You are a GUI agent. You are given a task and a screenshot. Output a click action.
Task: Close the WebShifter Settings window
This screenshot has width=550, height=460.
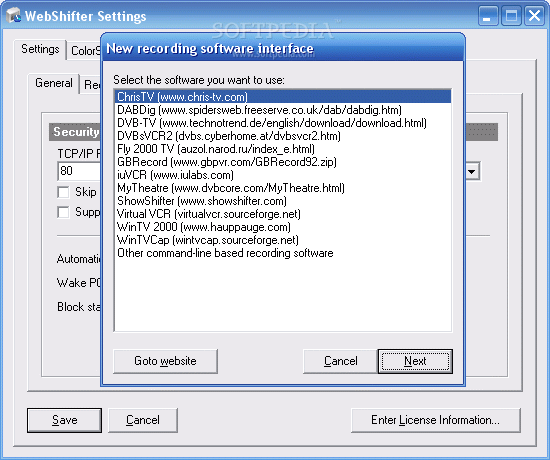click(535, 16)
